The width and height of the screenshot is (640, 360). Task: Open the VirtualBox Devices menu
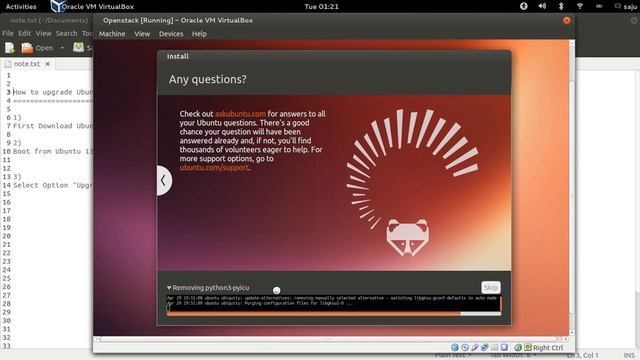(x=171, y=34)
